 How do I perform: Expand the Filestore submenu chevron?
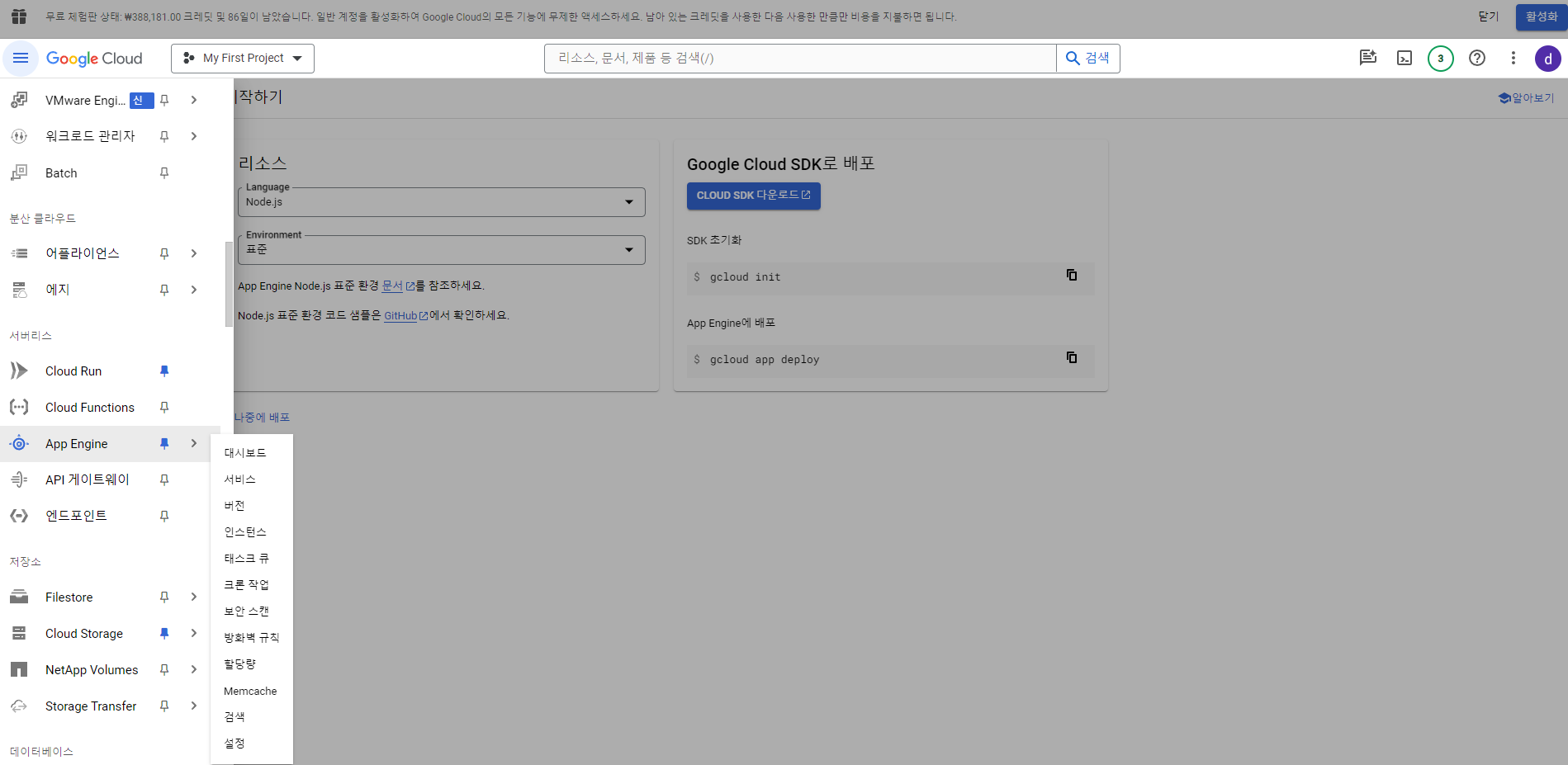(x=194, y=597)
